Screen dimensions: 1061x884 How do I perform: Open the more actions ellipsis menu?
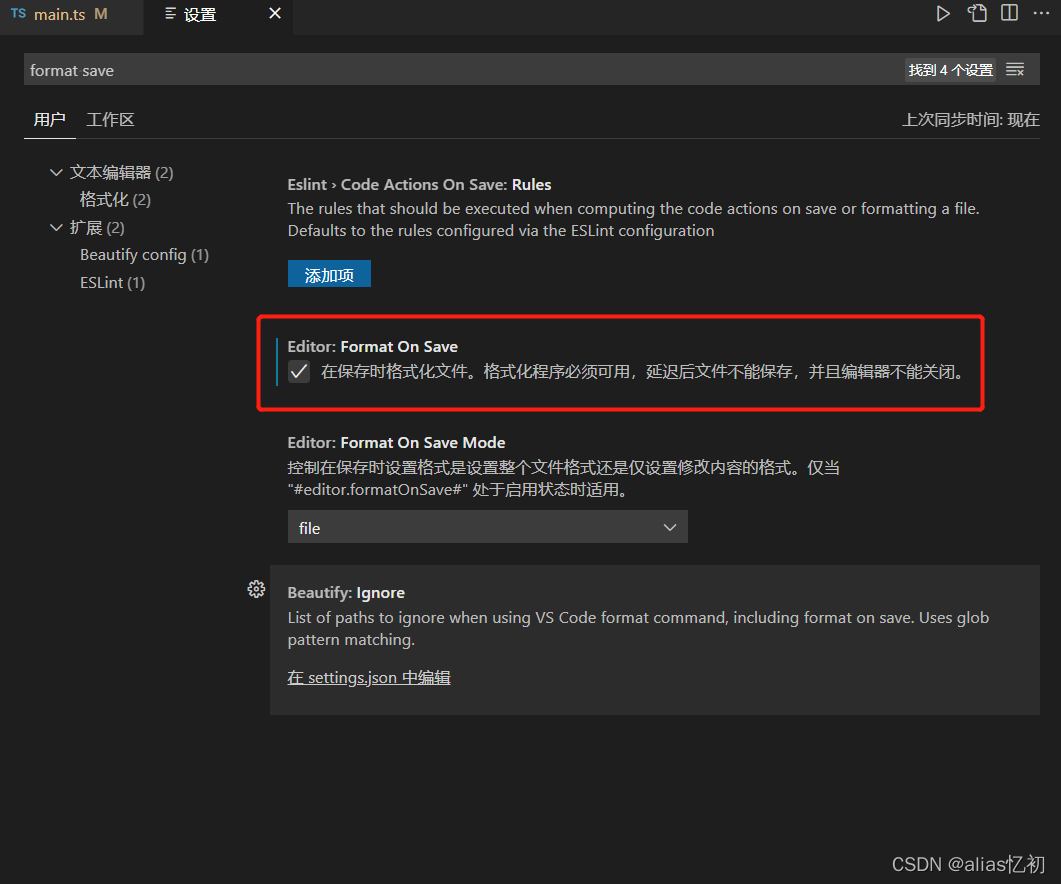pos(1040,13)
